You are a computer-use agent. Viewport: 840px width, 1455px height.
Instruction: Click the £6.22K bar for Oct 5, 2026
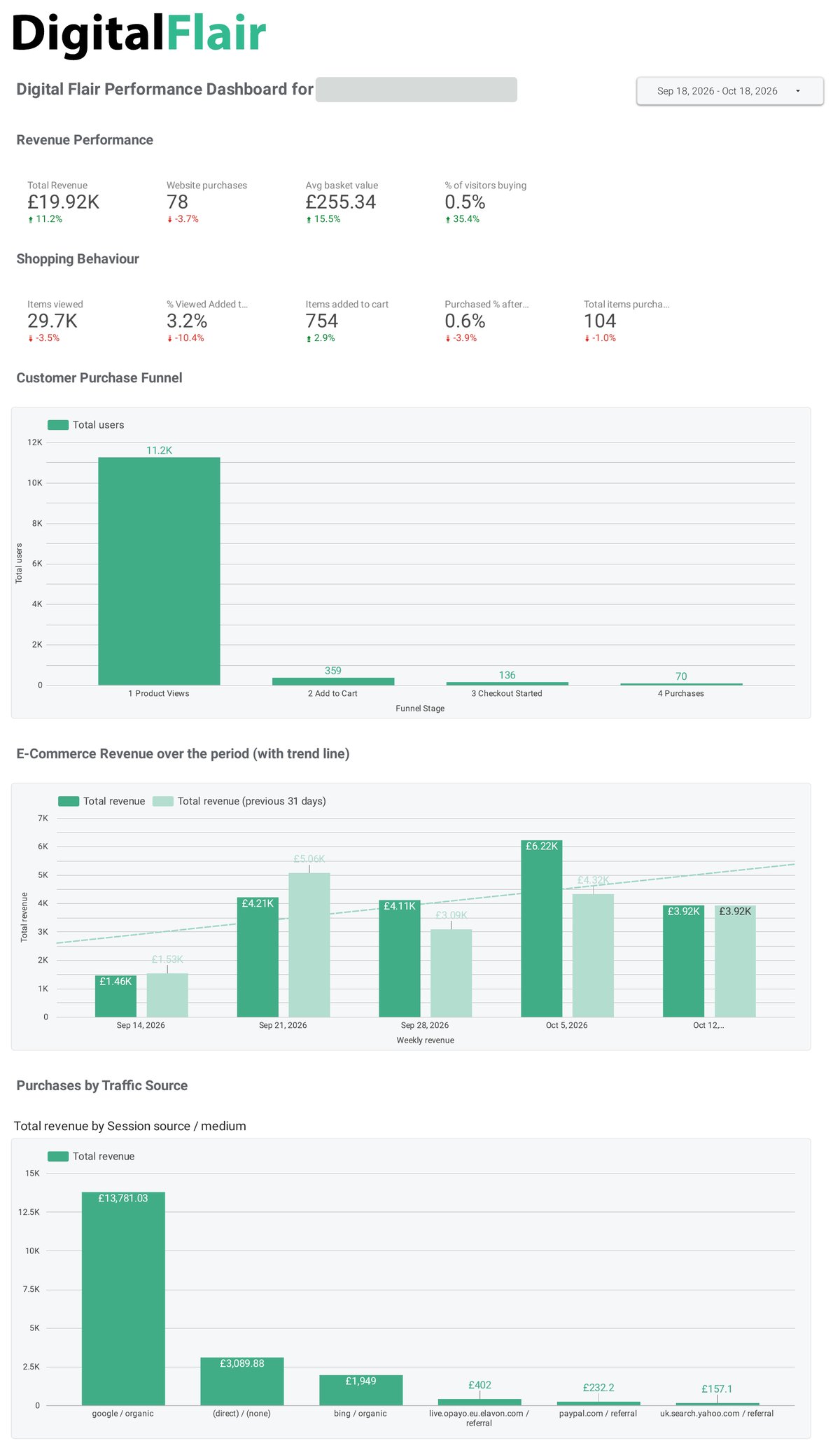(x=542, y=928)
